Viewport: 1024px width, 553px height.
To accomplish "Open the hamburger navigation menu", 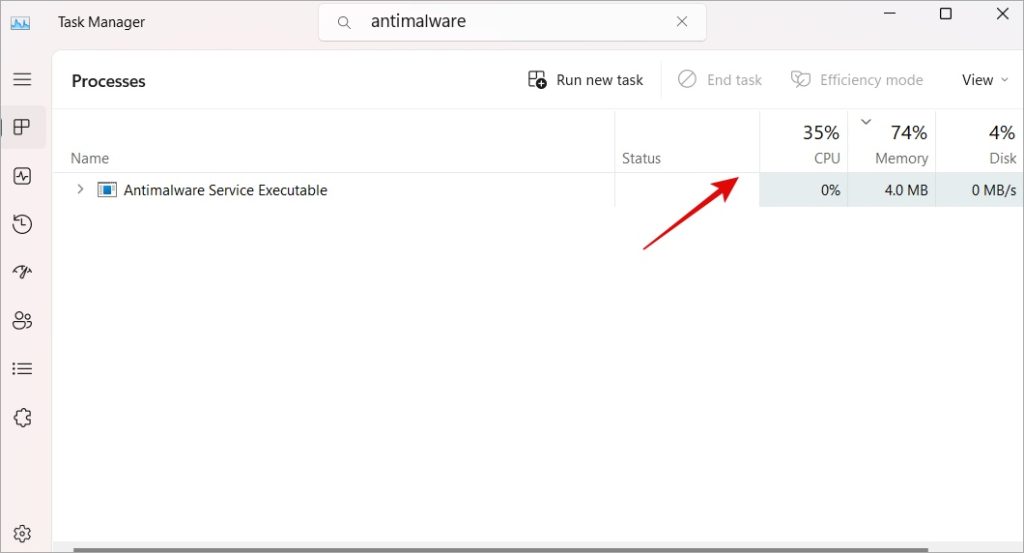I will pos(22,79).
